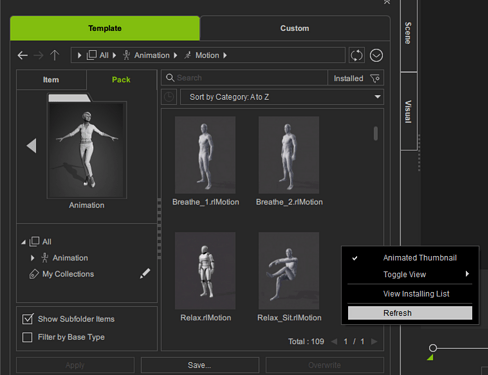Expand the arrow after Motion in breadcrumb
The height and width of the screenshot is (375, 488).
[225, 55]
